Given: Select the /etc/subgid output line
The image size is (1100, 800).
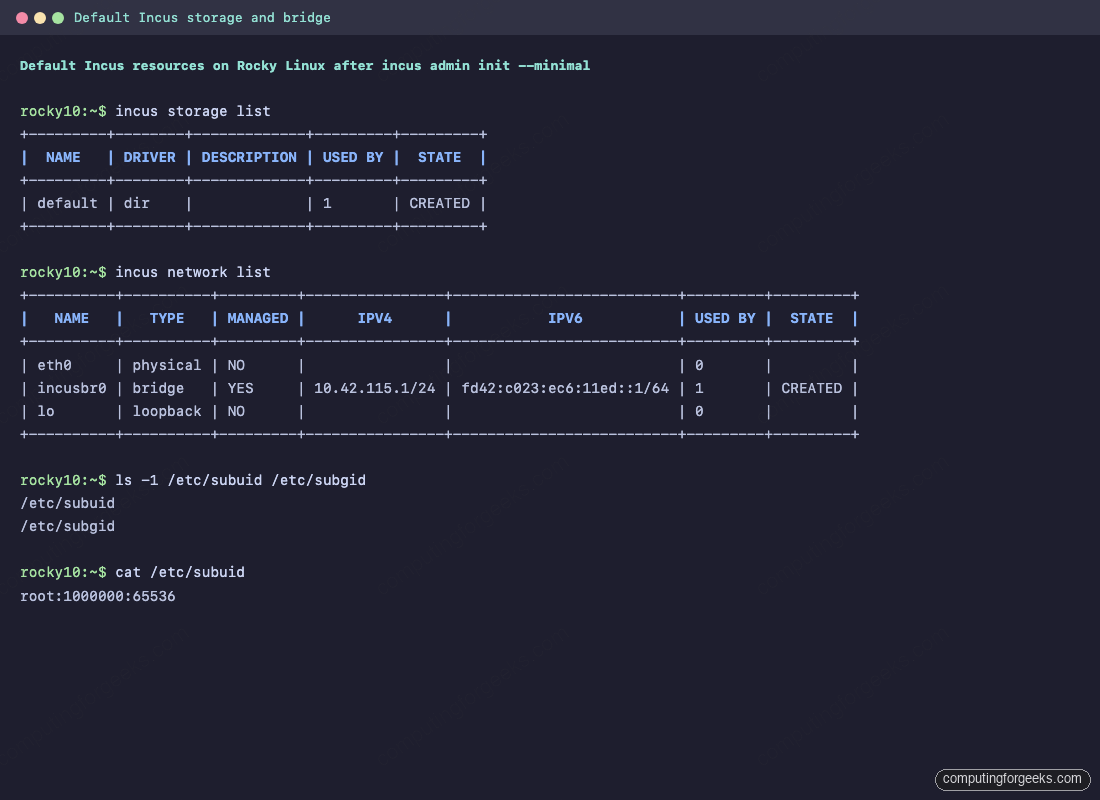Looking at the screenshot, I should (x=67, y=526).
